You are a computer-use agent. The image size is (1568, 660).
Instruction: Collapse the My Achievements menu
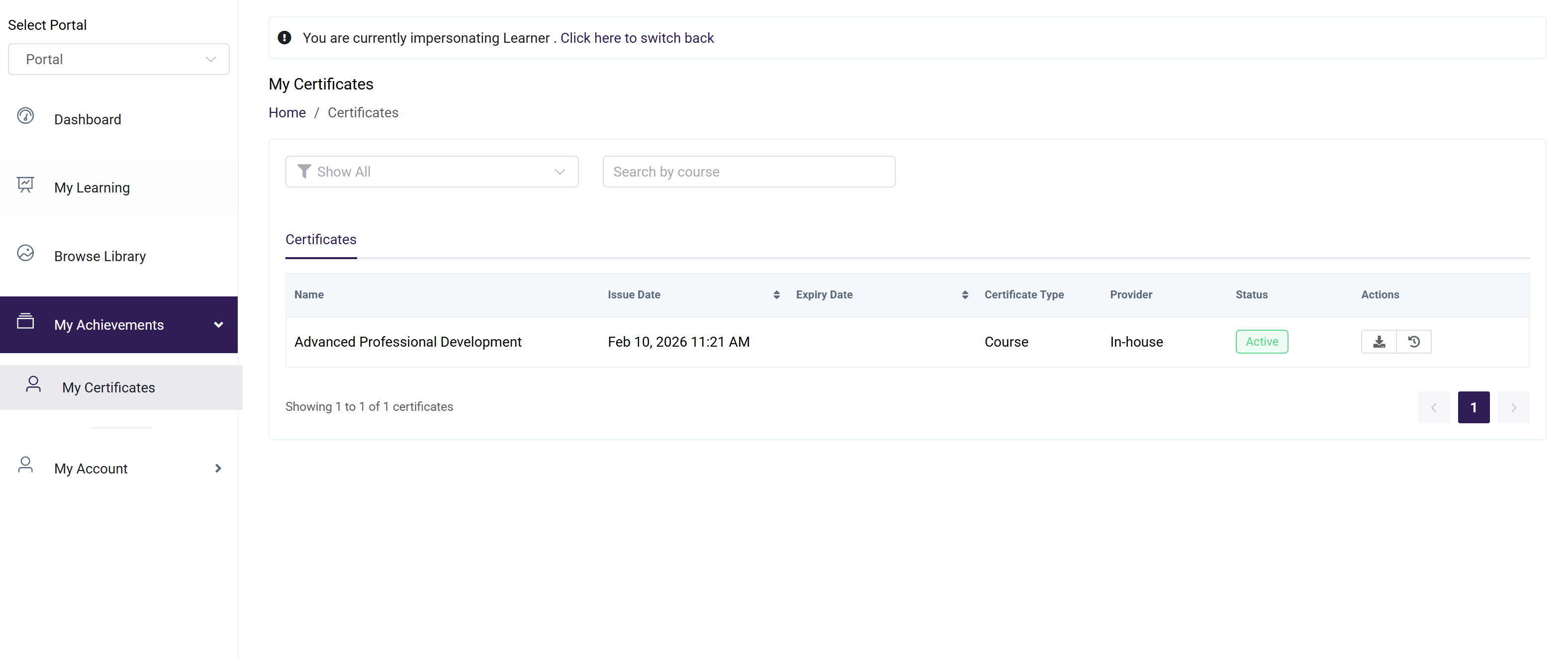pyautogui.click(x=218, y=324)
